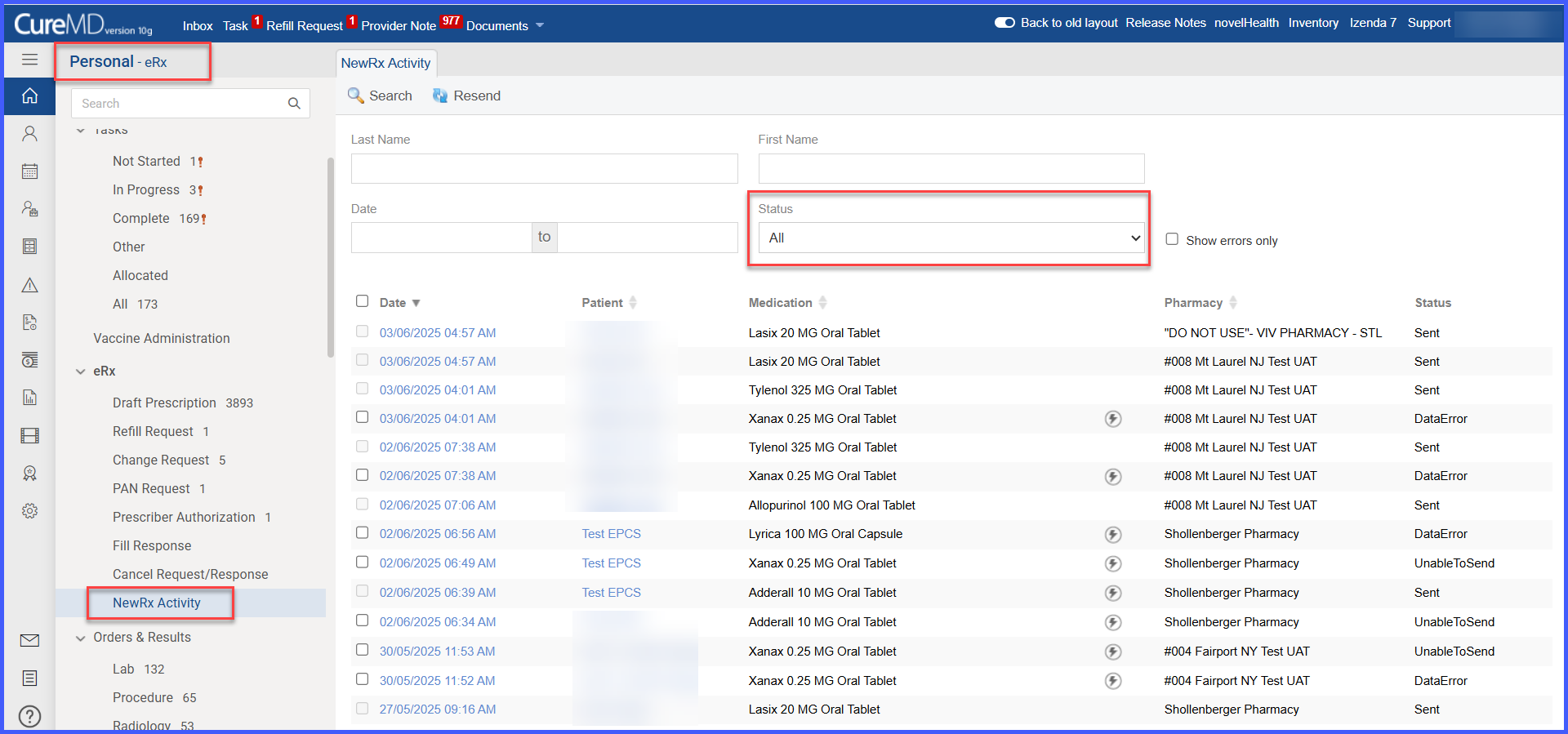The image size is (1568, 734).
Task: Open the mail envelope icon in left rail
Action: pyautogui.click(x=29, y=640)
